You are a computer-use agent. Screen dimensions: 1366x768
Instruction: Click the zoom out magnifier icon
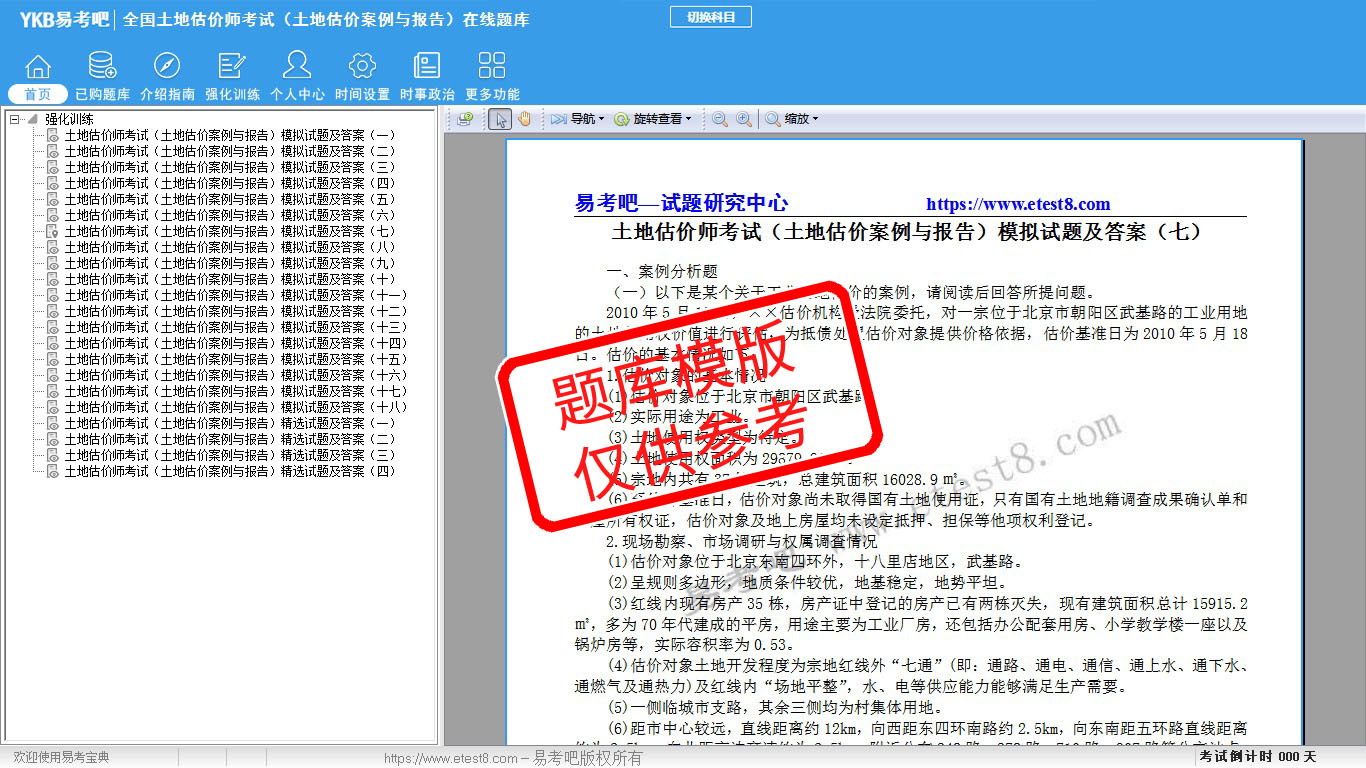pyautogui.click(x=719, y=119)
